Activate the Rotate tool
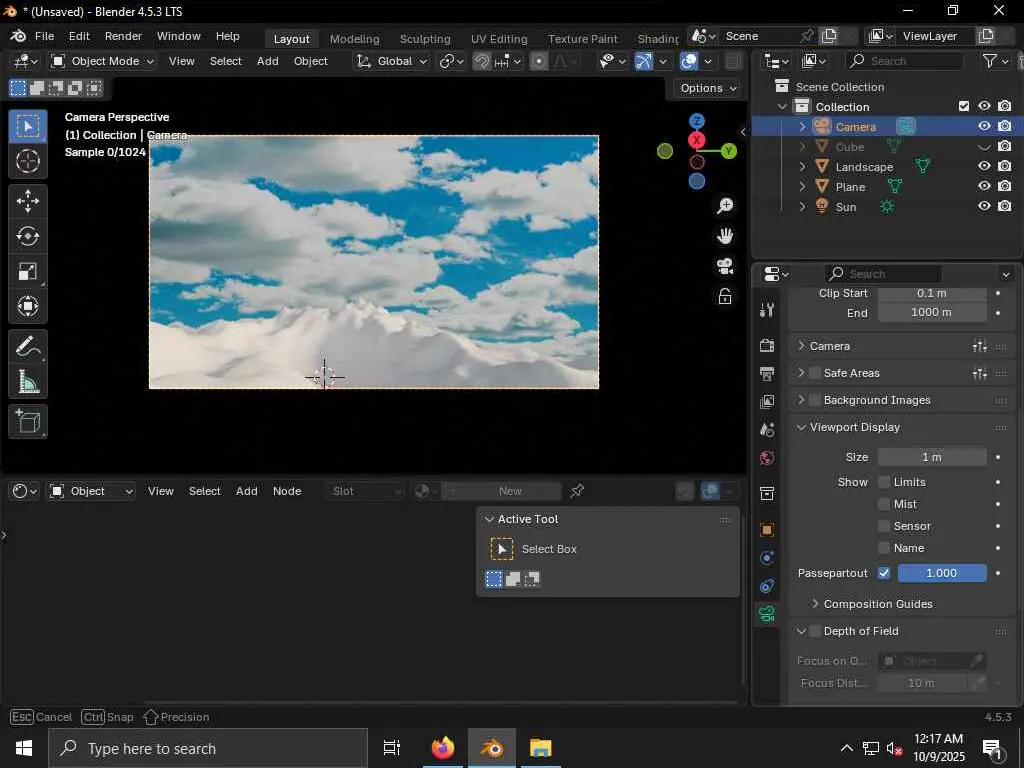 pos(28,237)
